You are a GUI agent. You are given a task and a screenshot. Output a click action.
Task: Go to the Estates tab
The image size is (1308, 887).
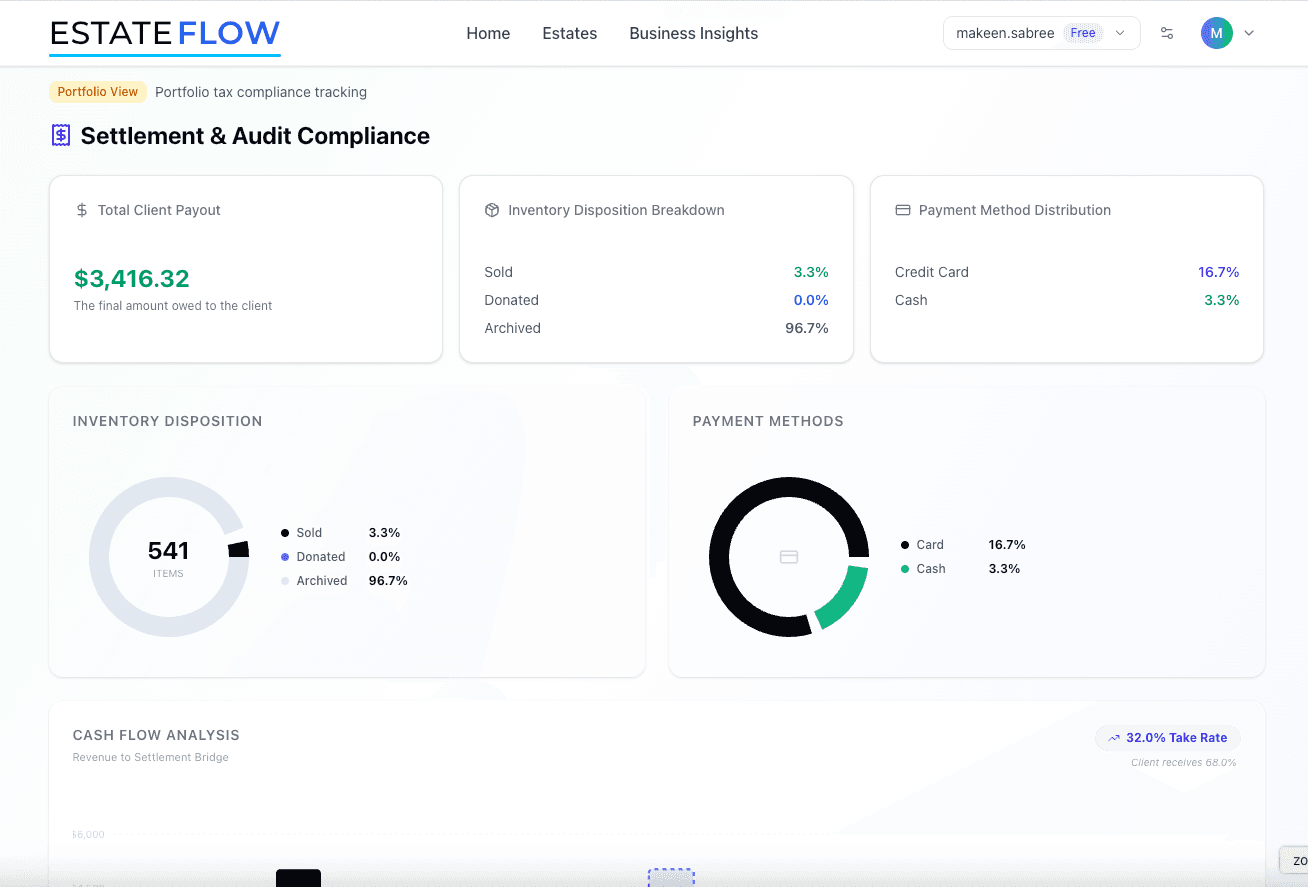click(x=569, y=33)
